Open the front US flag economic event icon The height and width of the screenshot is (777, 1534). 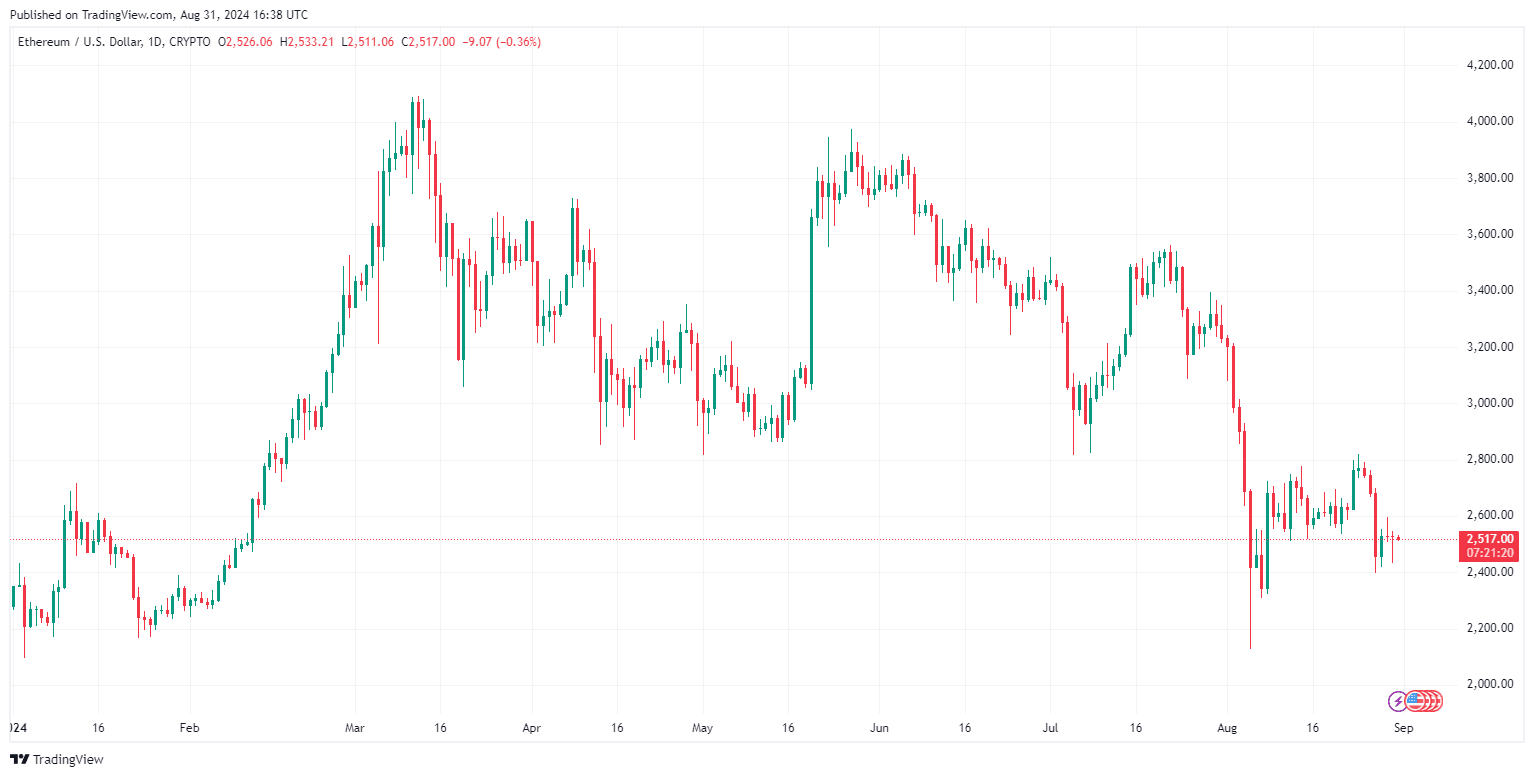[1414, 701]
